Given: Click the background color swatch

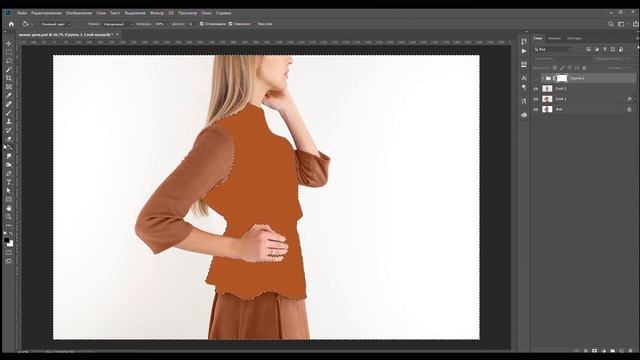Looking at the screenshot, I should pyautogui.click(x=11, y=244).
